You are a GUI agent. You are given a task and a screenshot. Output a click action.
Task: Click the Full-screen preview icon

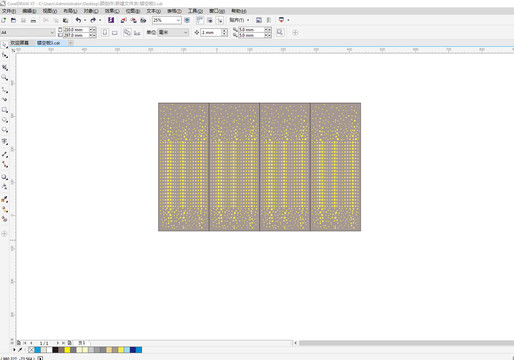[x=187, y=20]
